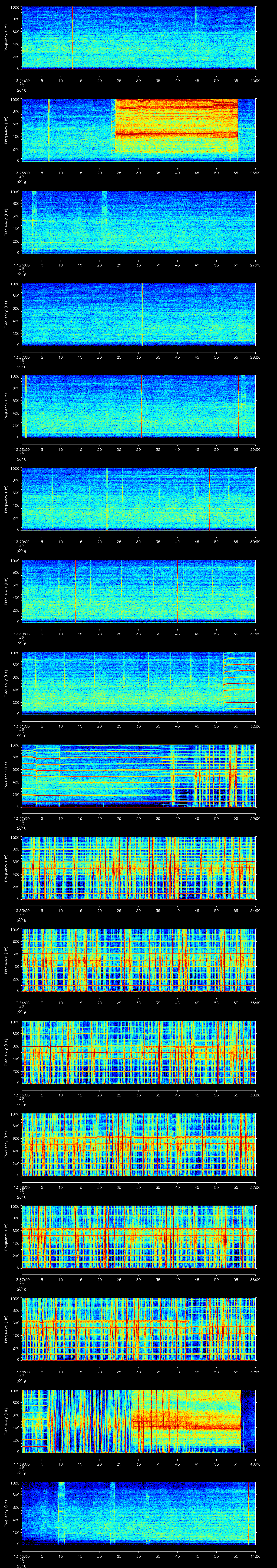Open the spectrogram panel starting at 13:29:00
Viewport: 277px width, 1568px height.
[139, 499]
